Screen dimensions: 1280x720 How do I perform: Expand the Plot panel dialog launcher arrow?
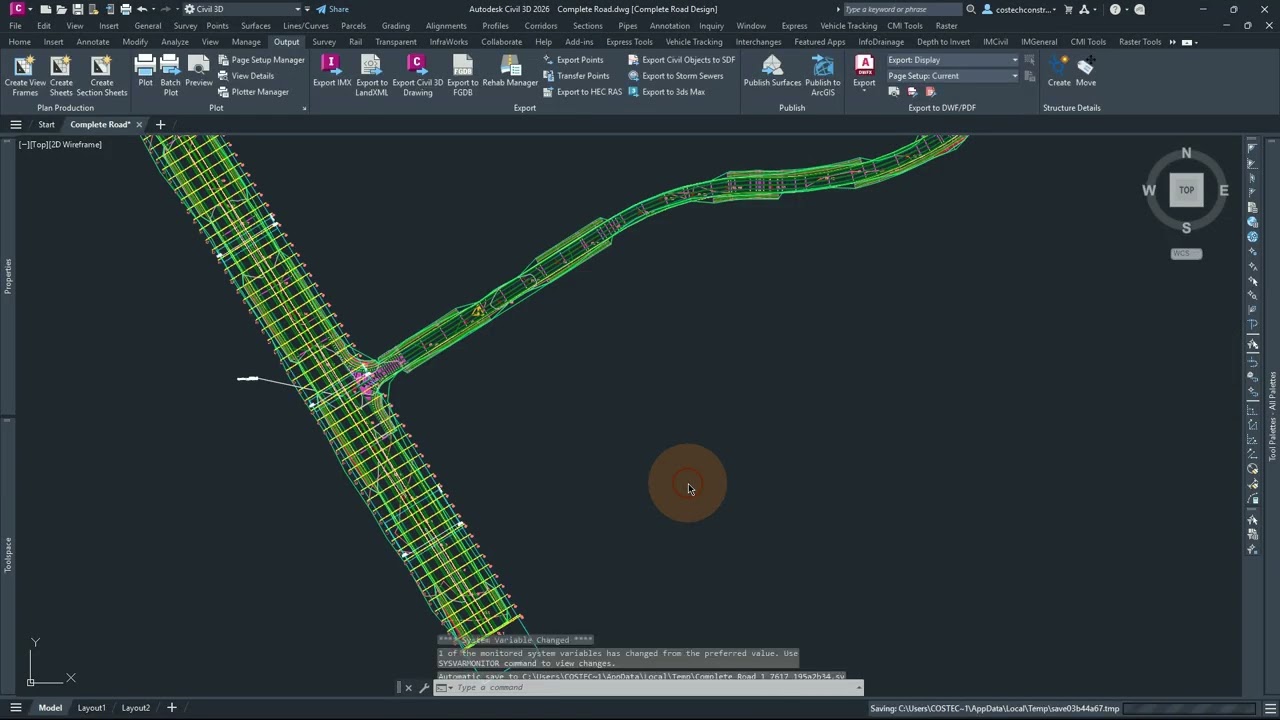(x=304, y=108)
